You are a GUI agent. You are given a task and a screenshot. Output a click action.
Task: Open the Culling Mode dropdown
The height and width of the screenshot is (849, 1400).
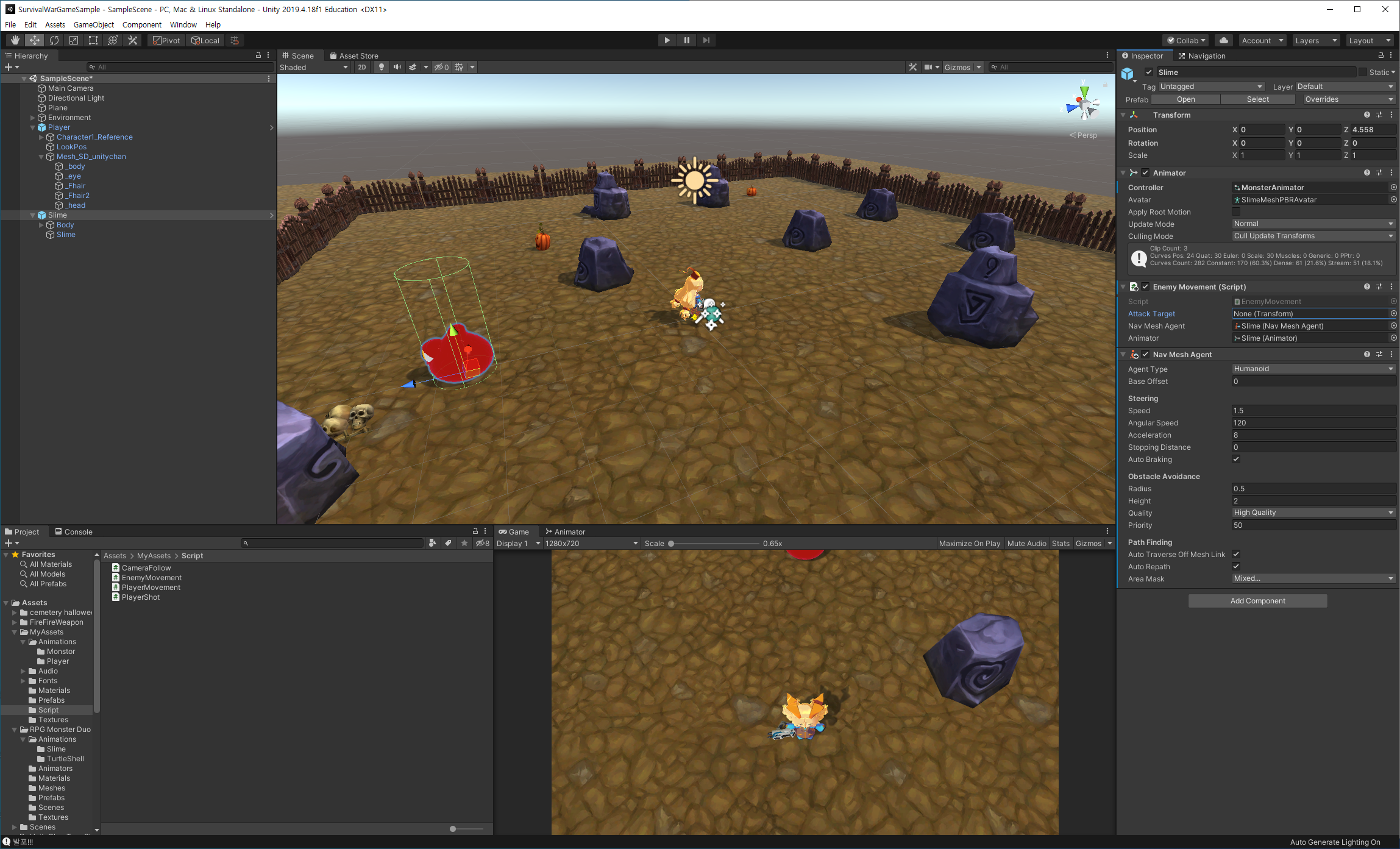(x=1313, y=236)
